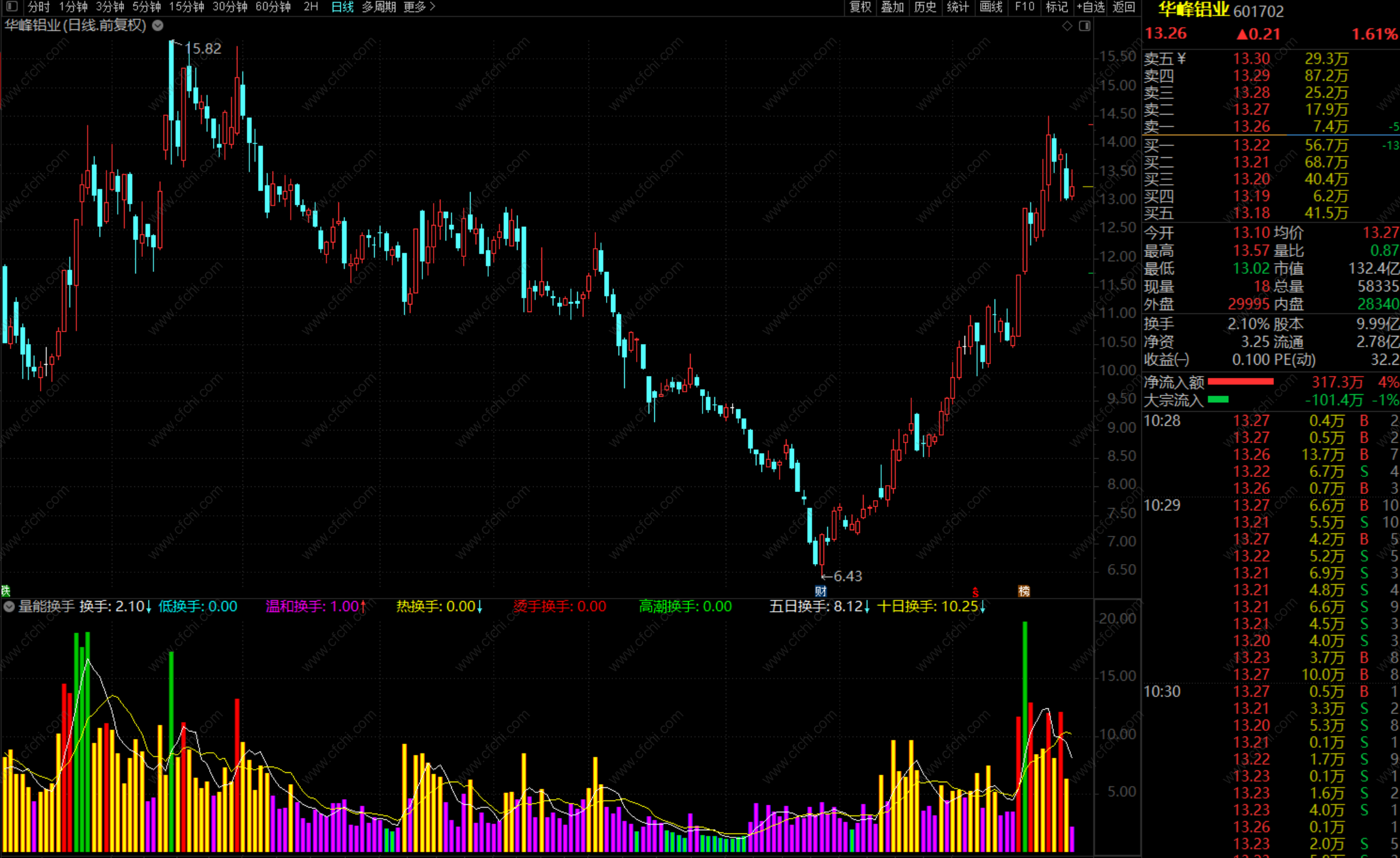
Task: Click the 返回 back button
Action: (1124, 7)
